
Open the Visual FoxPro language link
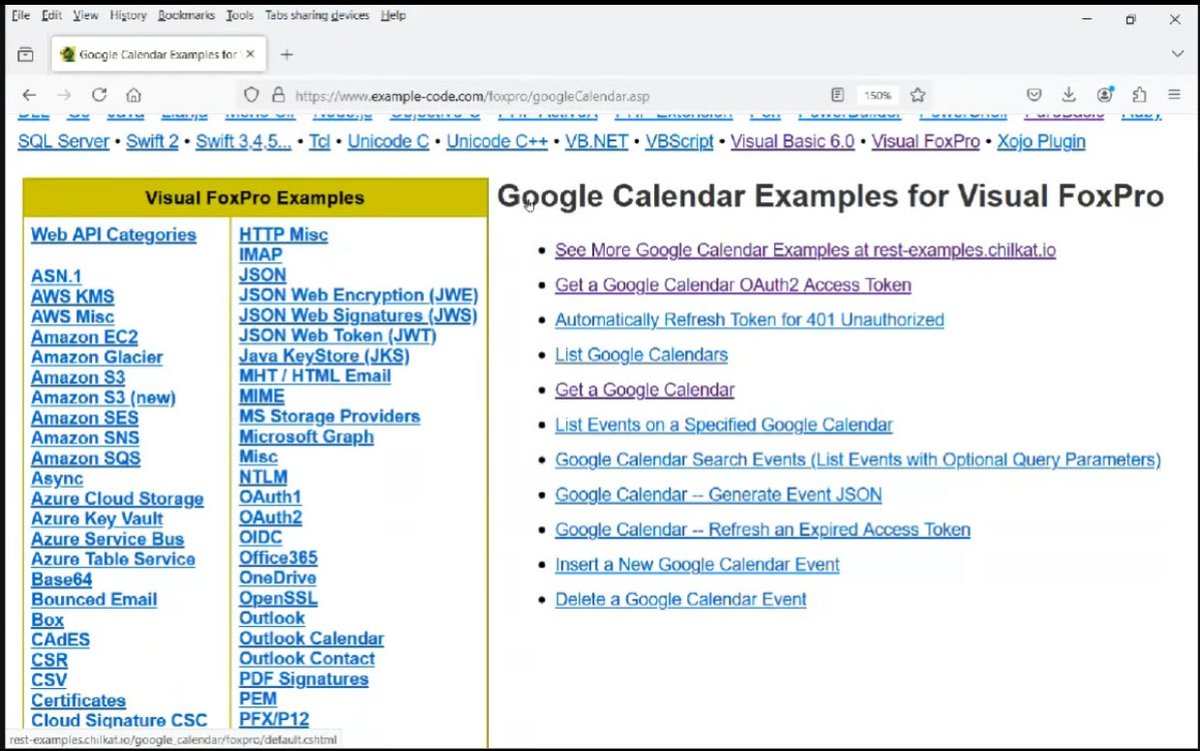[x=926, y=142]
